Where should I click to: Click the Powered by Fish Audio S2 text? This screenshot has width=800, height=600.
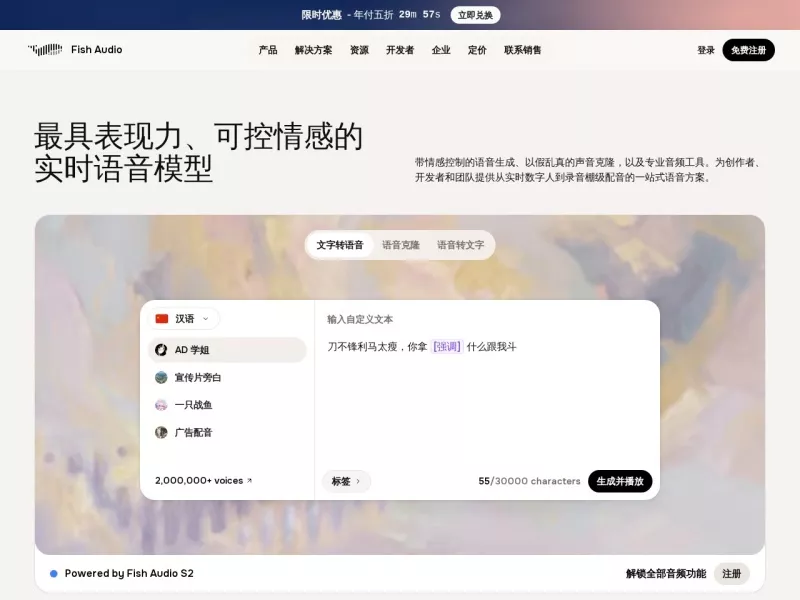point(129,573)
